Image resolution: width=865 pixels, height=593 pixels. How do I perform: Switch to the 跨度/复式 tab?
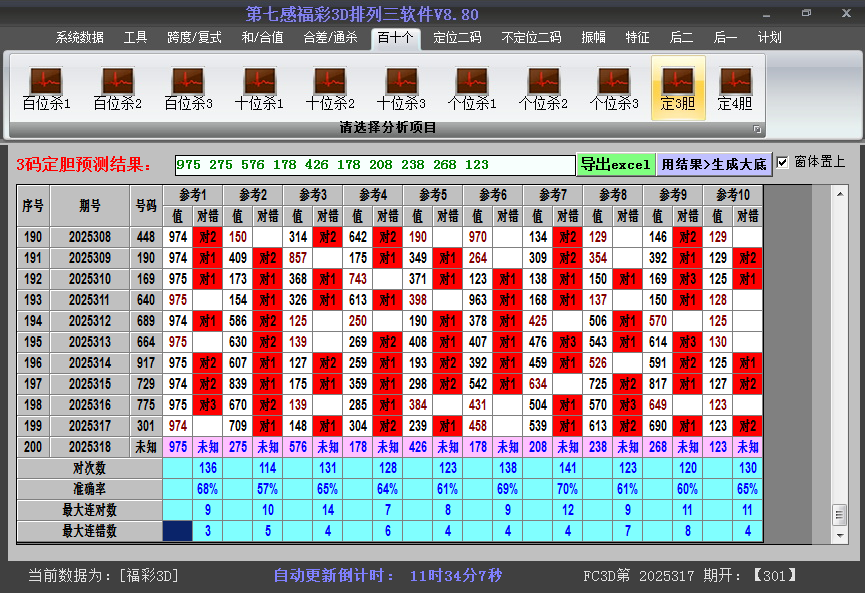(x=194, y=38)
